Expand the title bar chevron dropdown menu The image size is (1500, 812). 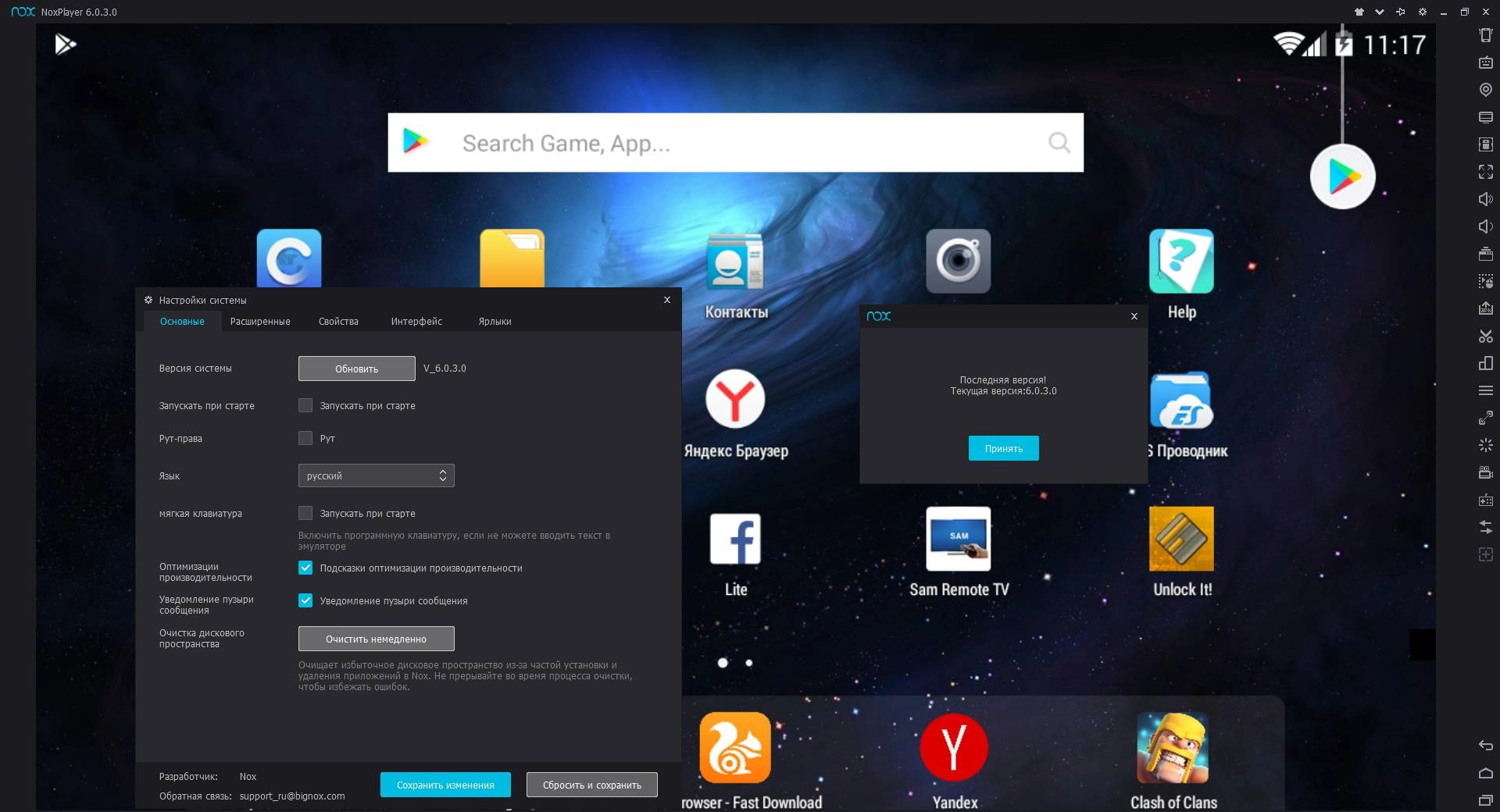(1380, 12)
